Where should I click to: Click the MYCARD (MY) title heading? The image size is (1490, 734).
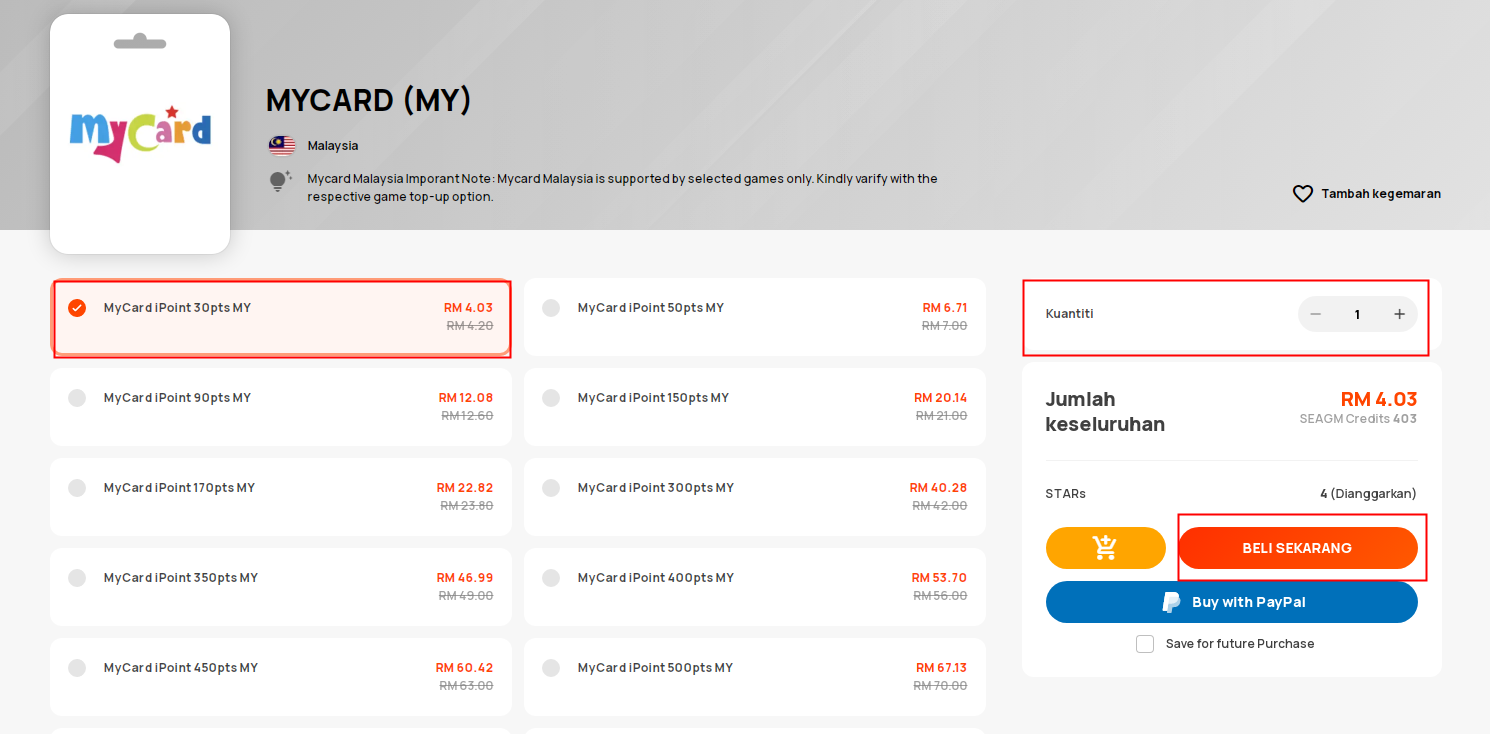[x=369, y=100]
